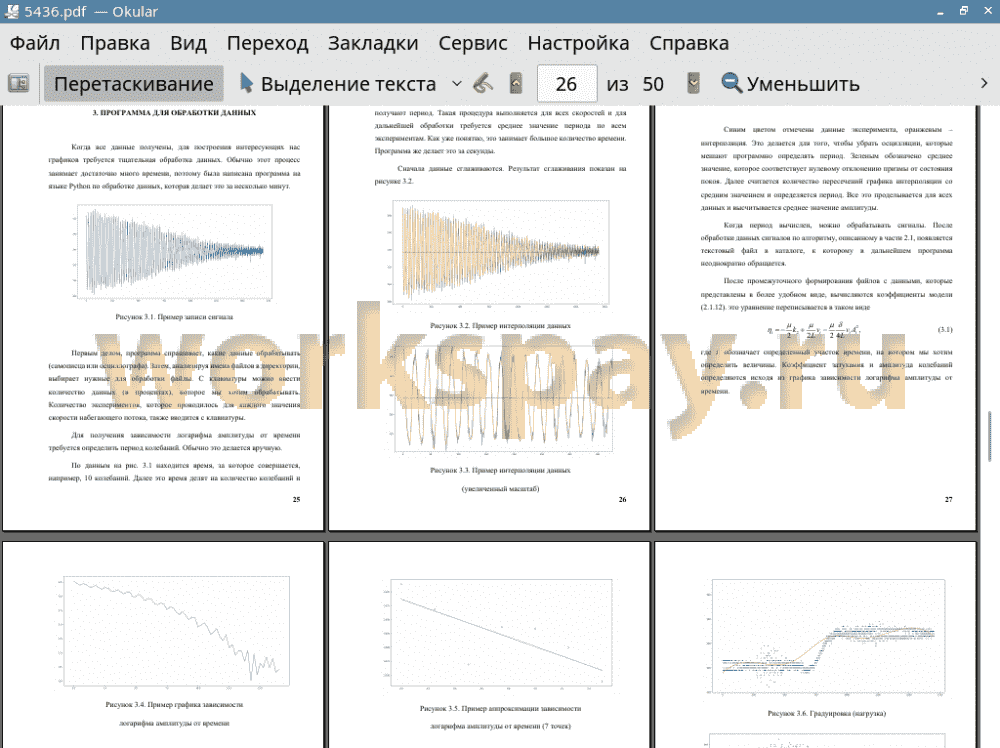The height and width of the screenshot is (748, 1000).
Task: Click caption Рисунок 3.2. Пример интерполяции данных
Action: pos(500,325)
